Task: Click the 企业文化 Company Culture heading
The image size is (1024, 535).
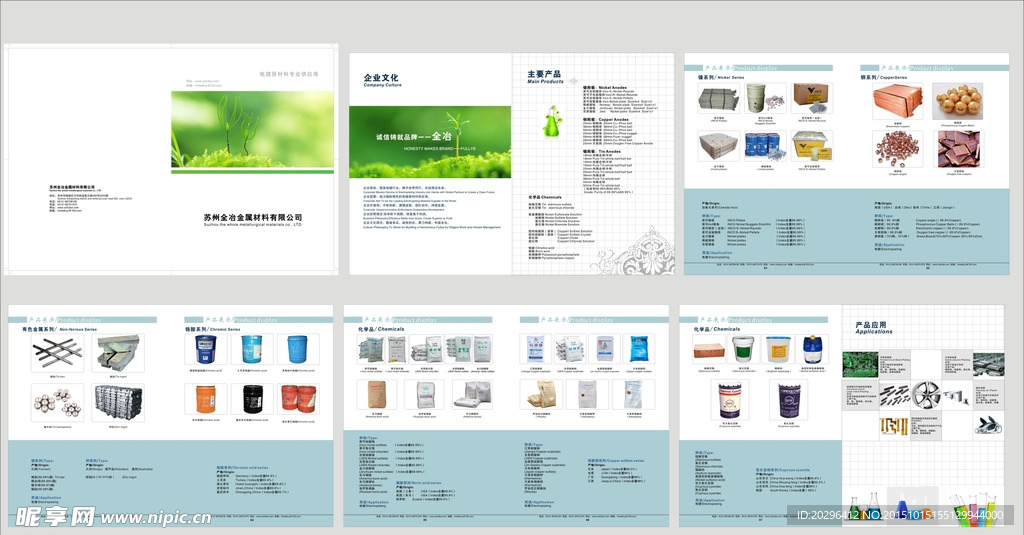Action: (x=381, y=80)
